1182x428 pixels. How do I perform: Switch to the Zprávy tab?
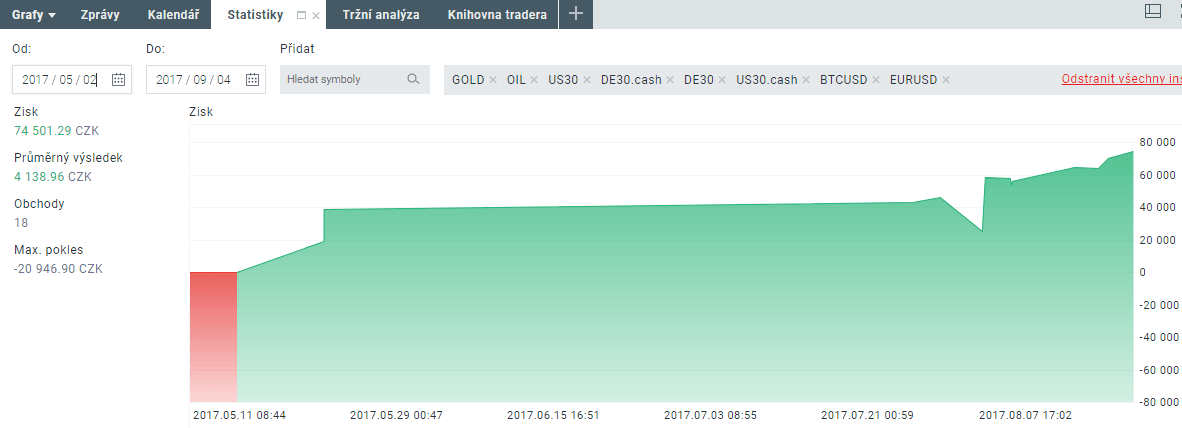(101, 15)
